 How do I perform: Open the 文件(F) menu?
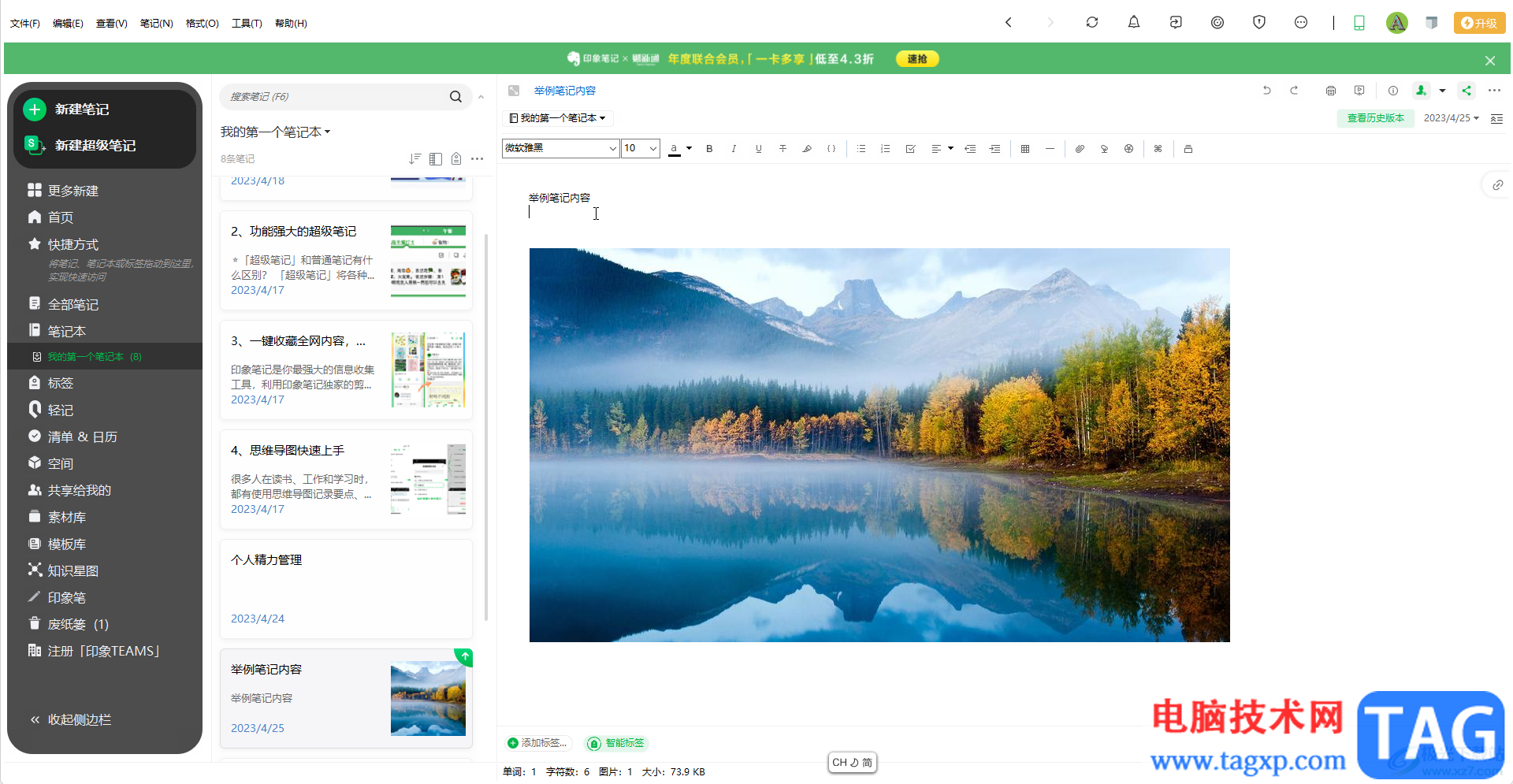coord(25,24)
